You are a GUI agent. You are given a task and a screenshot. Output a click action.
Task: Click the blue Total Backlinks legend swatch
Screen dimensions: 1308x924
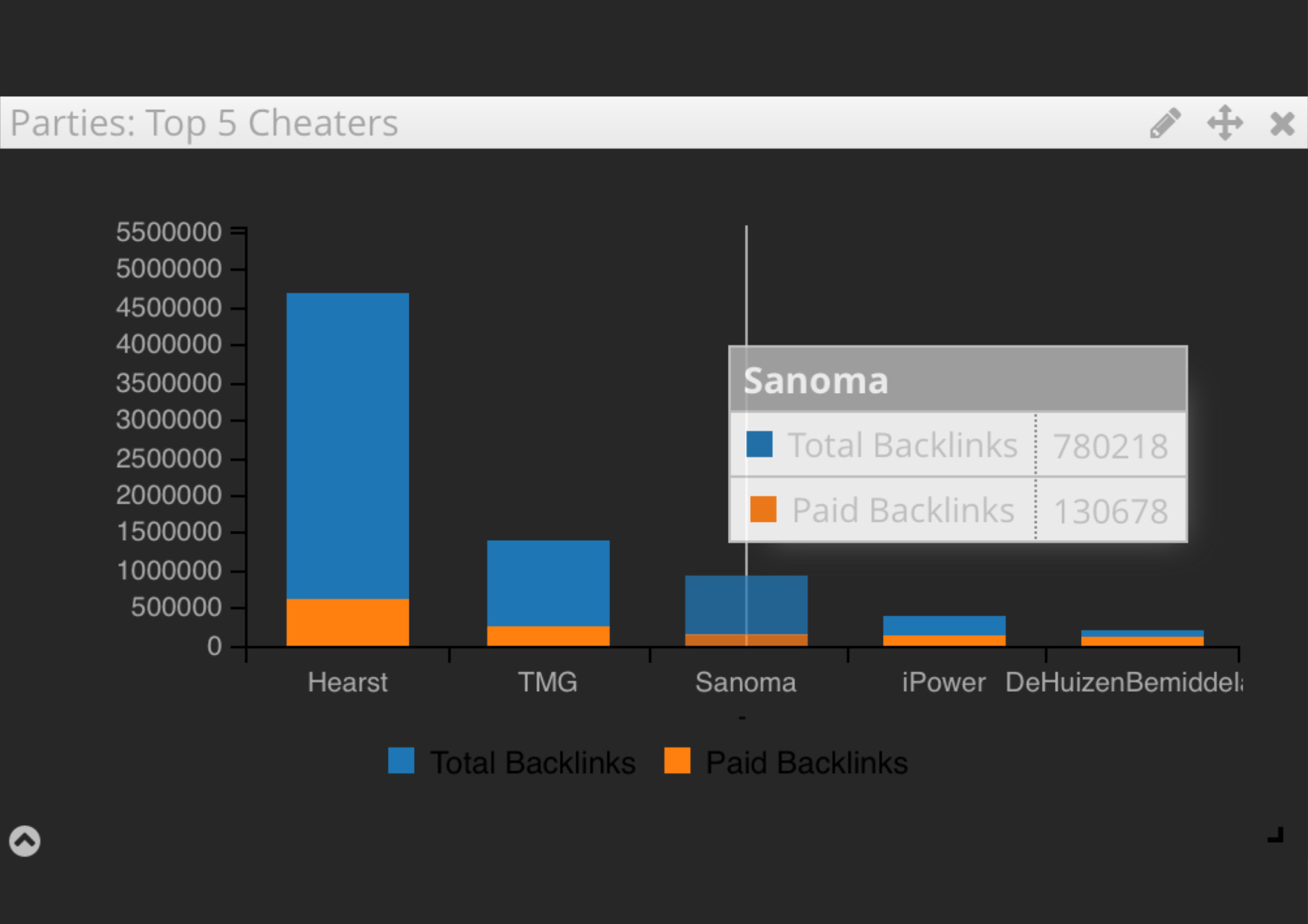pos(401,761)
